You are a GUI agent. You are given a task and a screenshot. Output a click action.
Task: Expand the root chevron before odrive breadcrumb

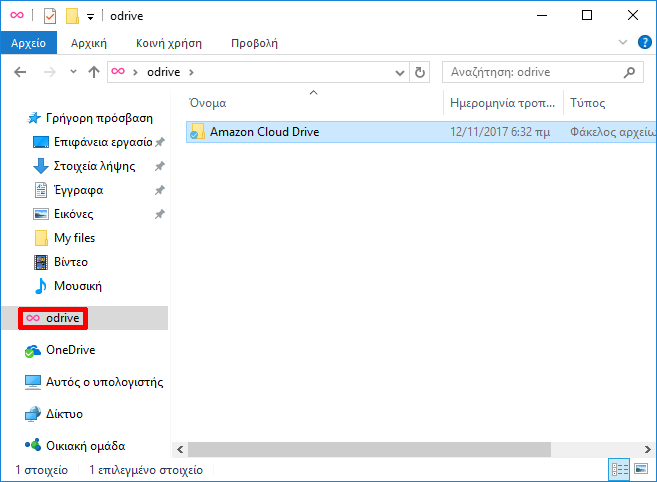point(135,72)
